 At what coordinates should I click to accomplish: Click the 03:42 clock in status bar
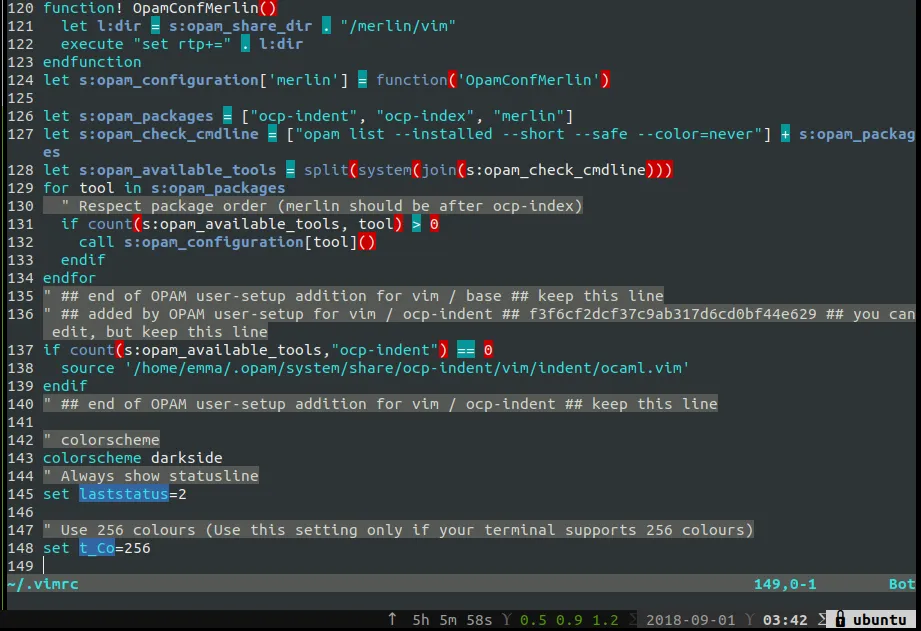point(785,620)
